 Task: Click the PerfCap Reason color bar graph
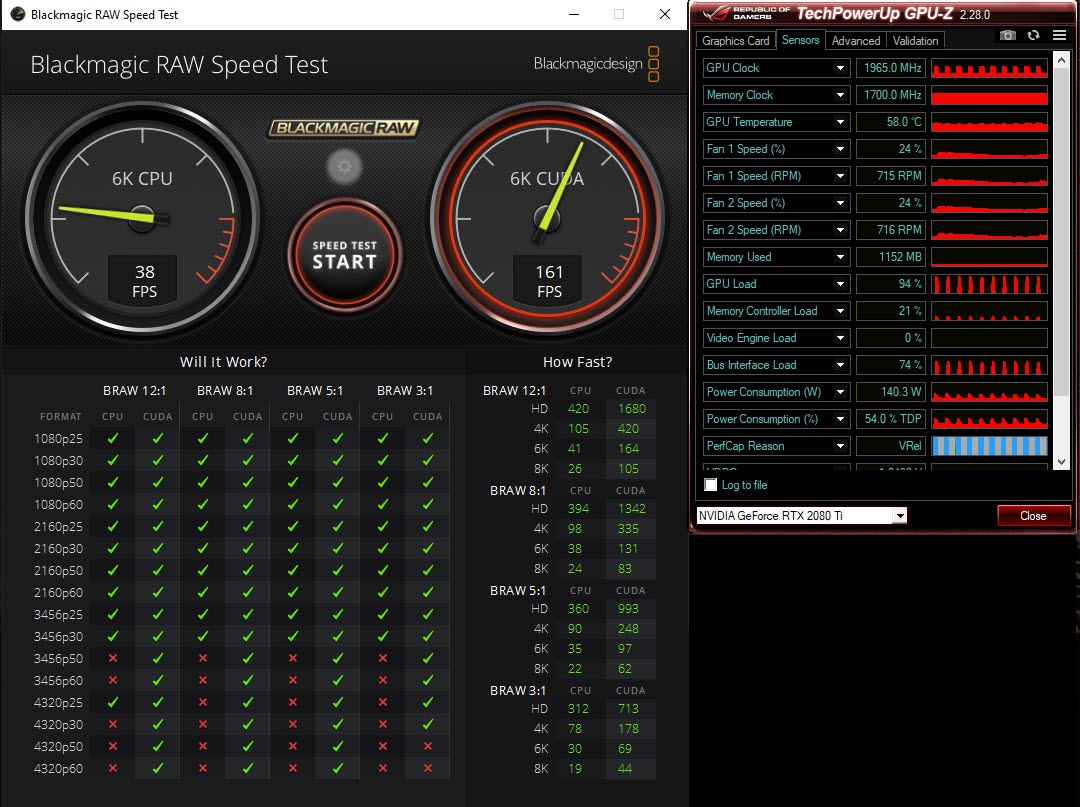(x=989, y=446)
